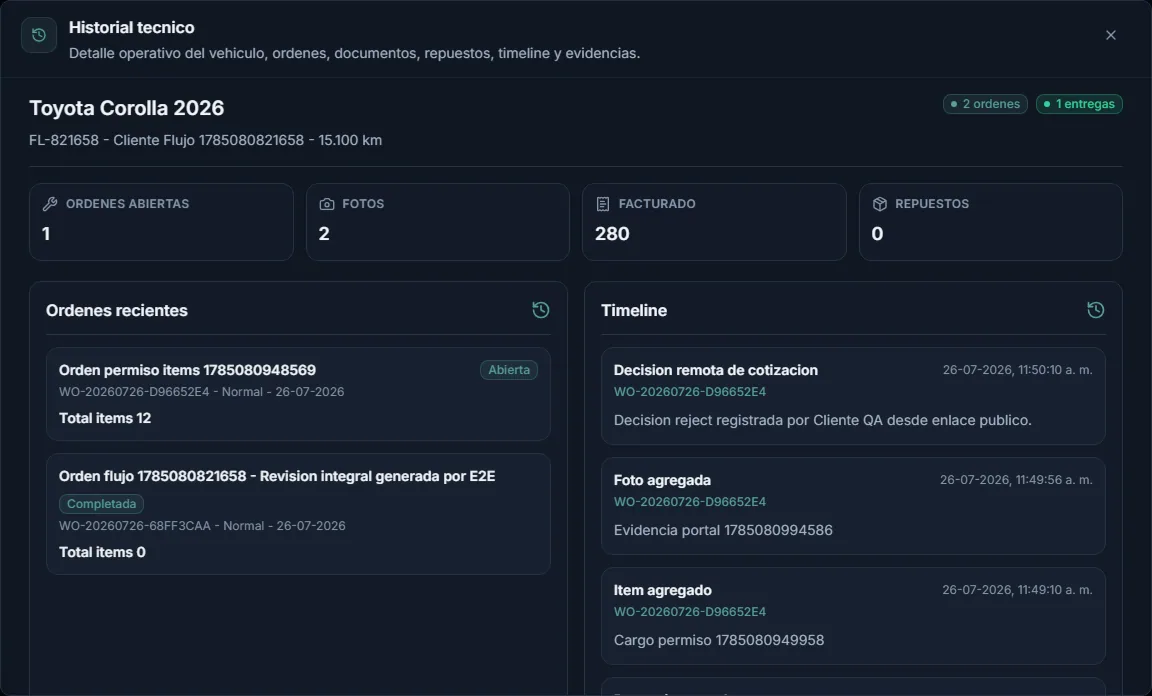Viewport: 1152px width, 696px height.
Task: Click the Timeline heading
Action: pos(634,311)
